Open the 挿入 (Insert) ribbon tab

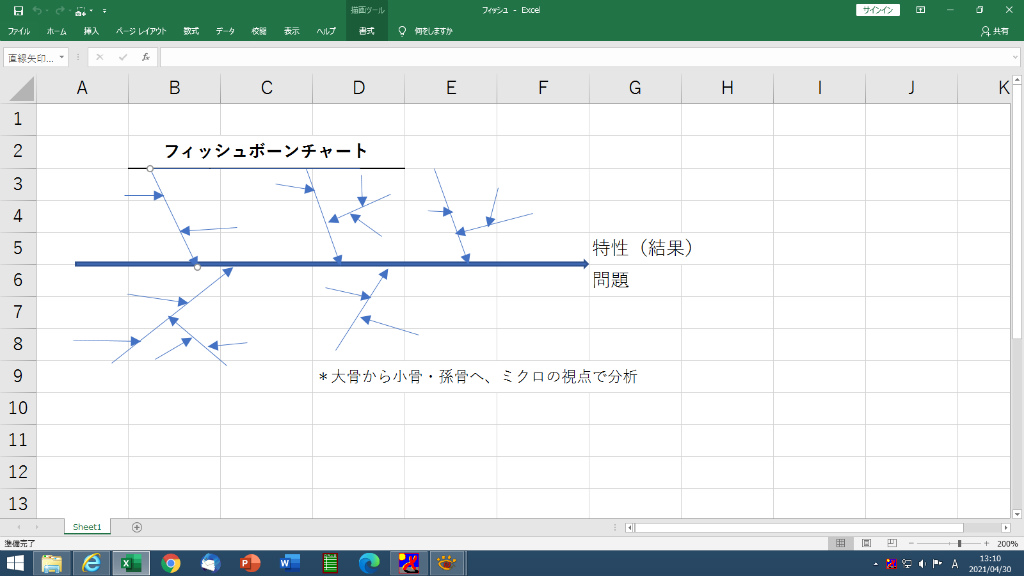91,31
